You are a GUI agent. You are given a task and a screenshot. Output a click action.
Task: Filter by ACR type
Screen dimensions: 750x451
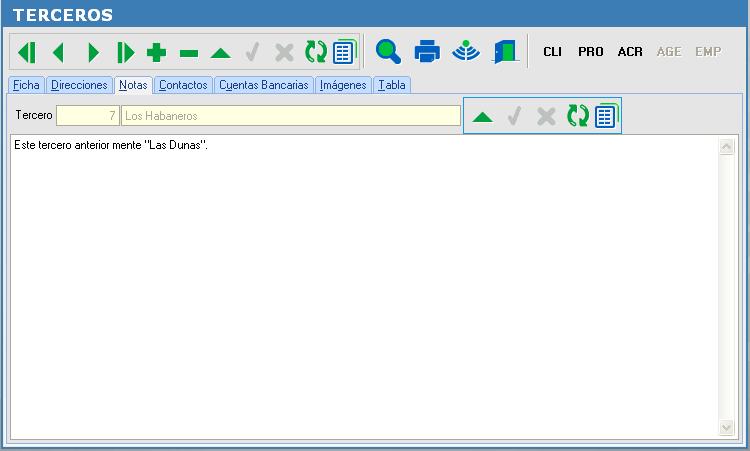tap(630, 52)
